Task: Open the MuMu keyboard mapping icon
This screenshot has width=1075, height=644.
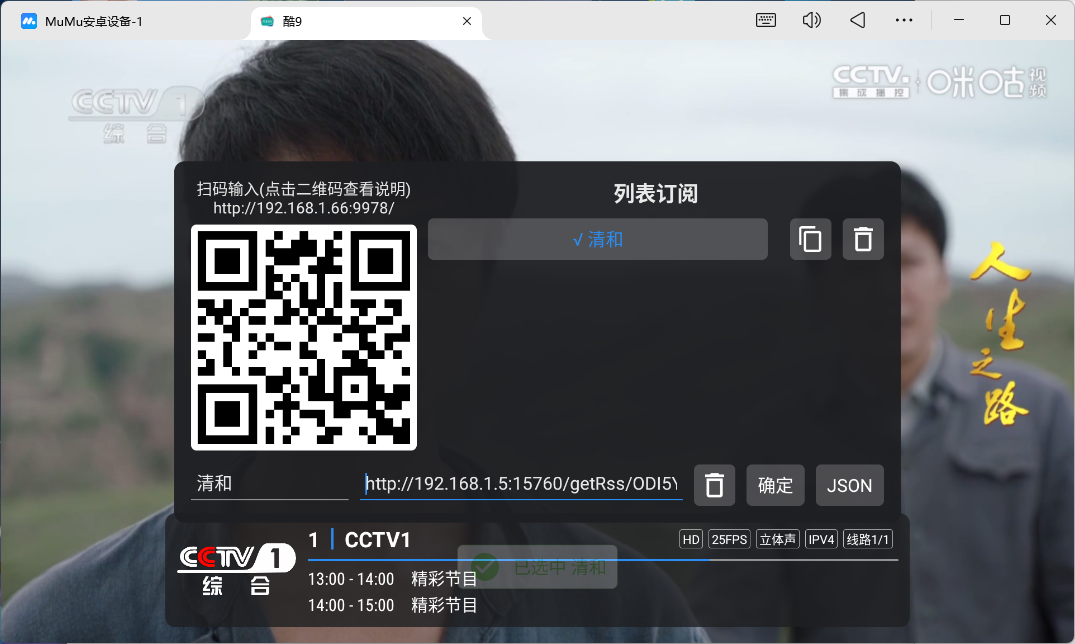Action: 765,21
